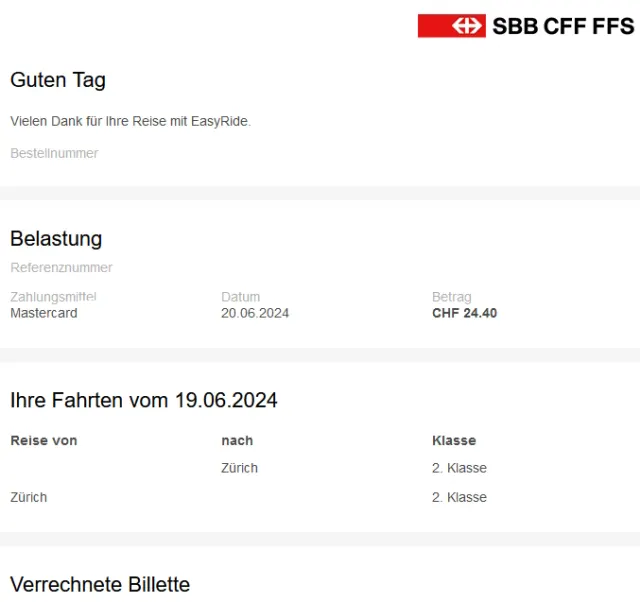The width and height of the screenshot is (640, 602).
Task: Click the Reise von column header
Action: [43, 440]
